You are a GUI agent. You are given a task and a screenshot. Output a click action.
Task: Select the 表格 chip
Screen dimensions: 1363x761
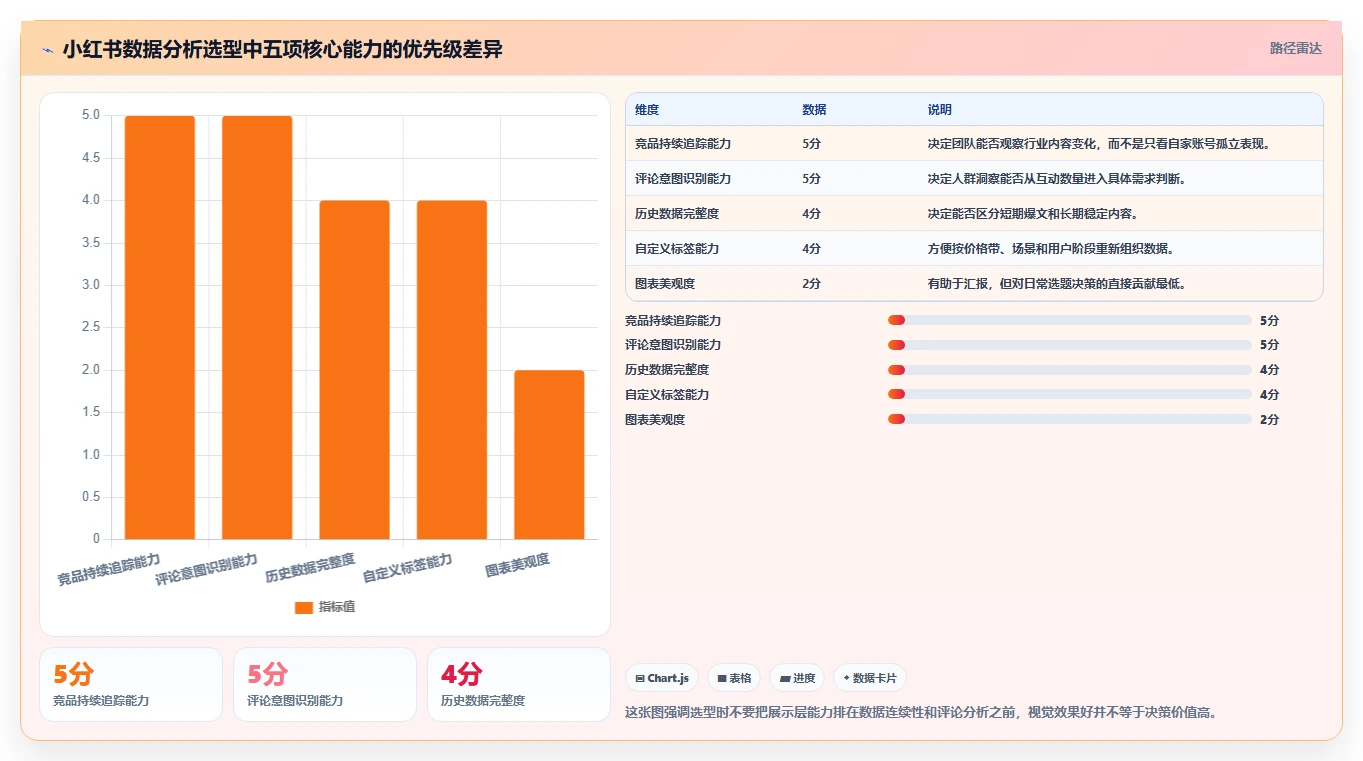click(x=734, y=678)
